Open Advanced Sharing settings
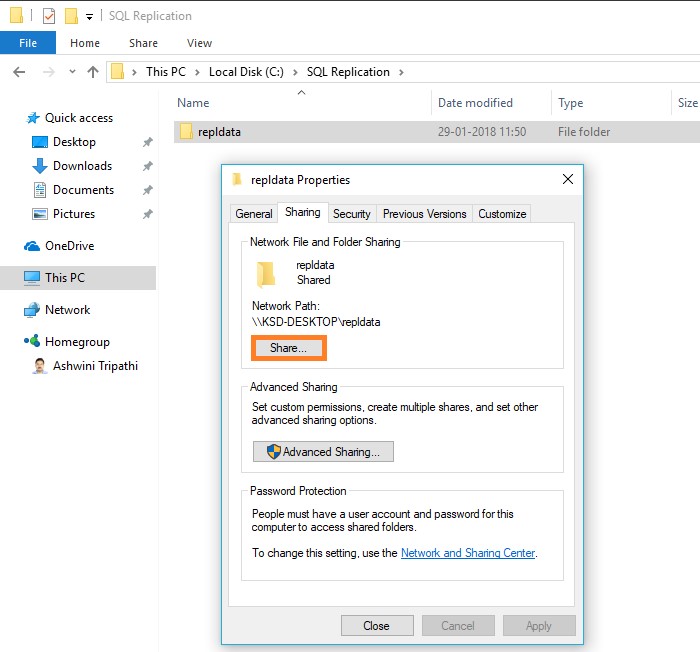Screen dimensions: 700x652 [x=323, y=452]
